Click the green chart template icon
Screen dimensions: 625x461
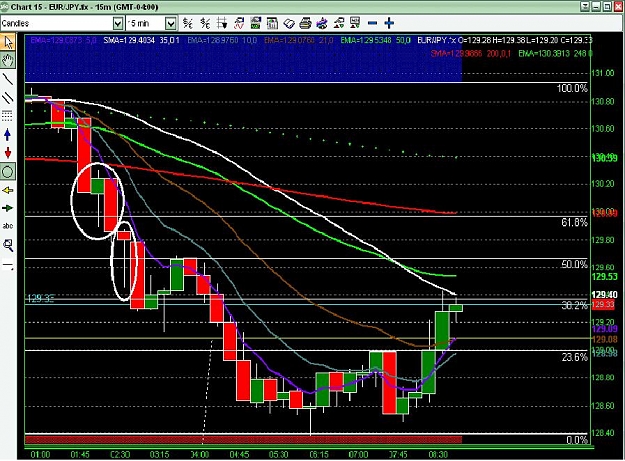(x=256, y=24)
